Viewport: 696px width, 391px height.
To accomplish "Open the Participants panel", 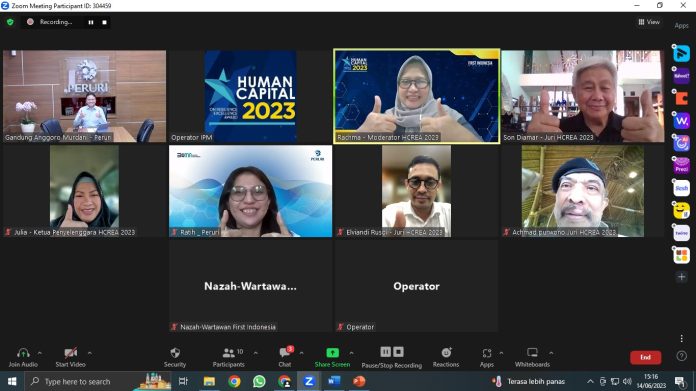I will click(x=229, y=357).
